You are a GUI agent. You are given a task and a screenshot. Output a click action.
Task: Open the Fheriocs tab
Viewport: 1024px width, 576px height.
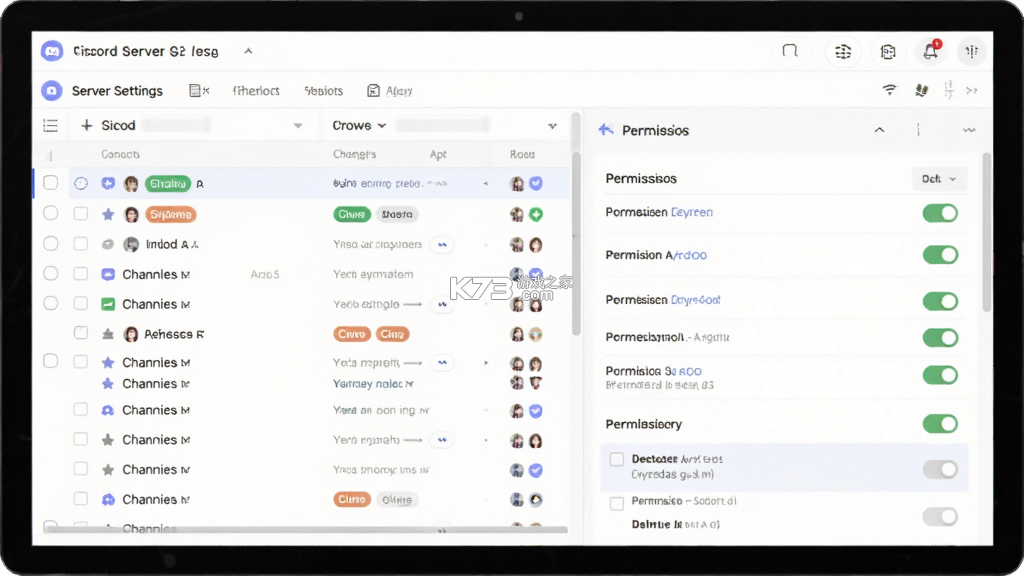tap(256, 91)
